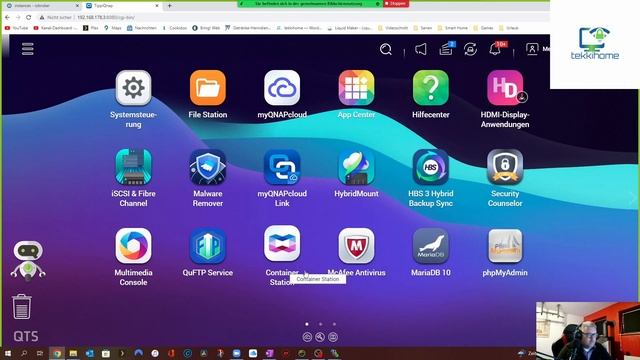This screenshot has height=360, width=640.
Task: Open the Maps bookmark
Action: (x=113, y=28)
